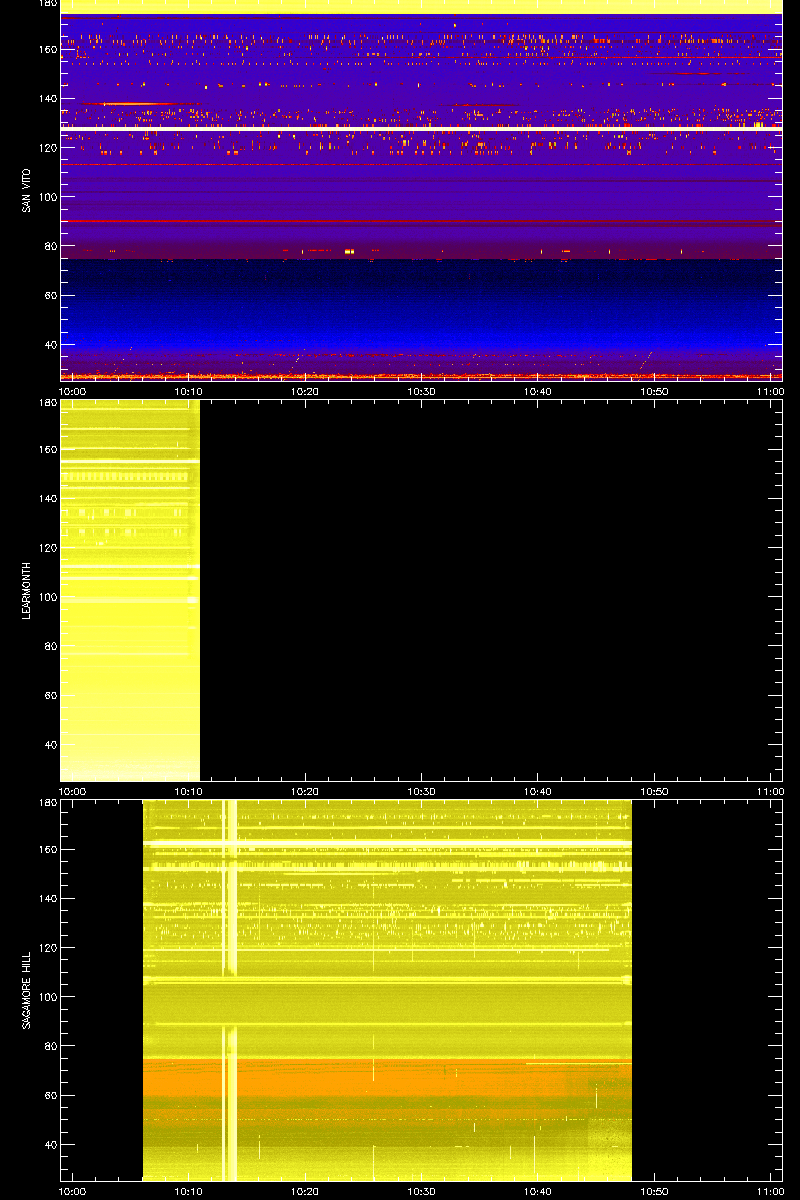
Task: Pick the 80 frequency label on Sagamore Hill axis
Action: 50,1046
